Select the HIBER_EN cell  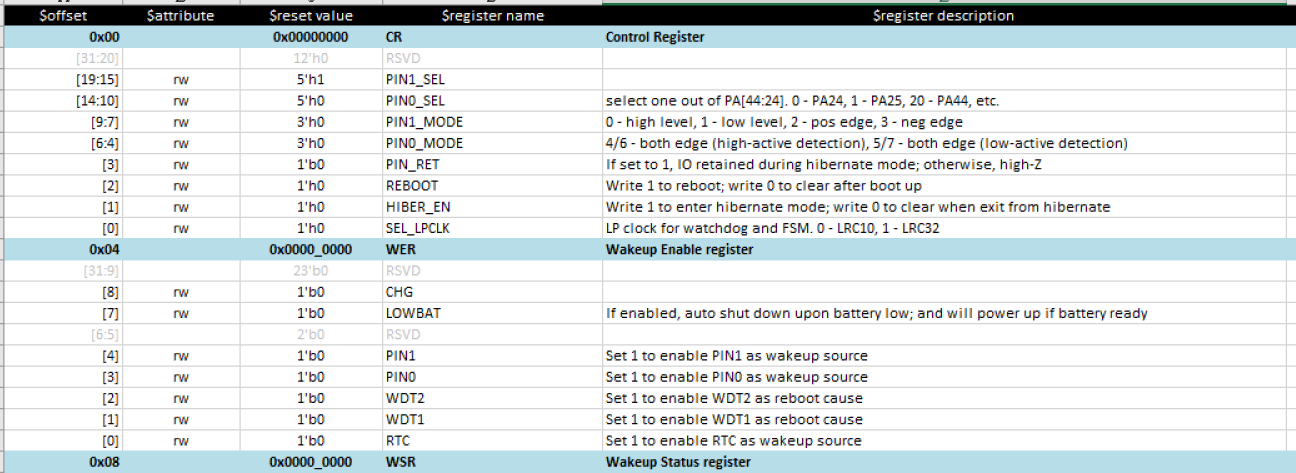click(414, 207)
